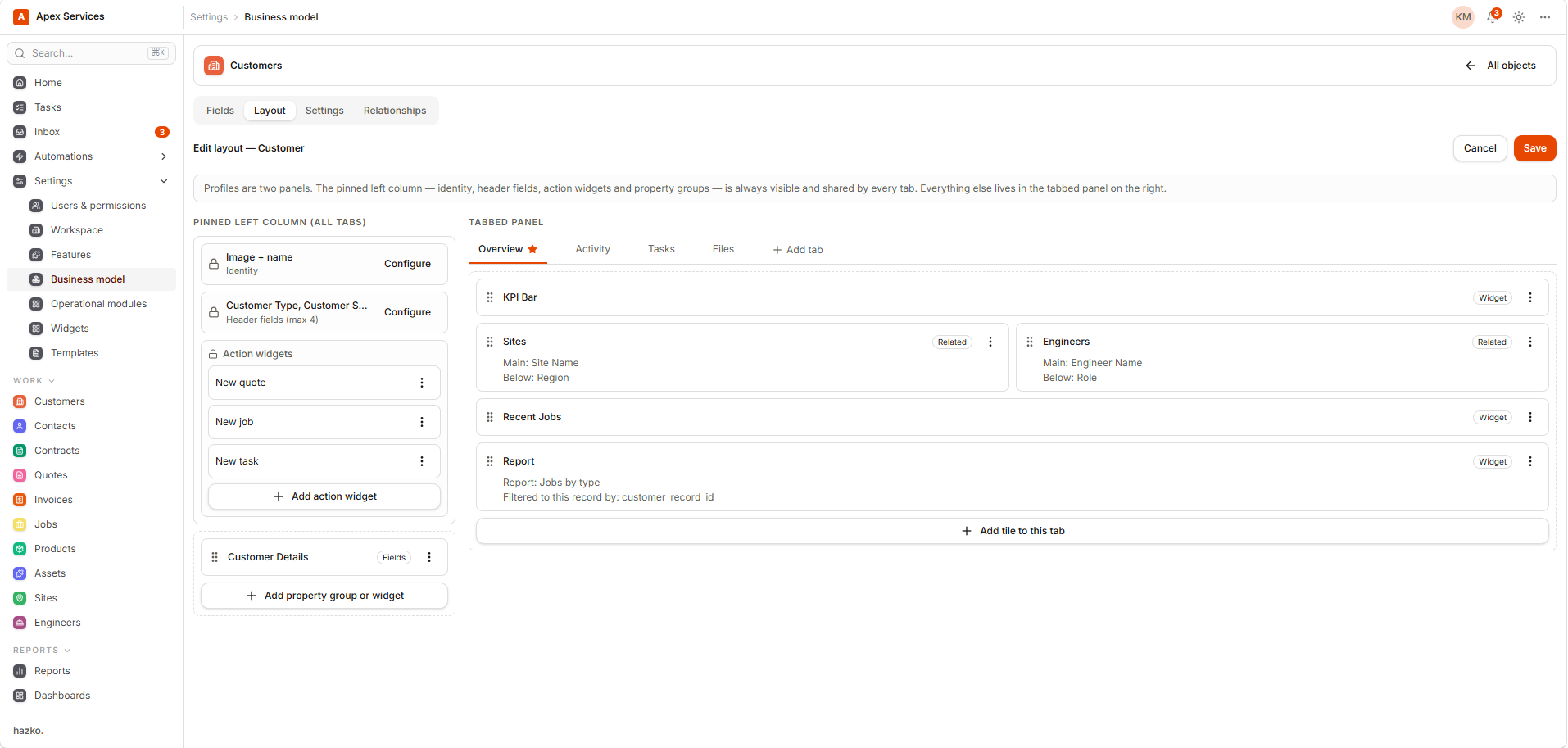Collapse Settings sidebar section
Image resolution: width=1568 pixels, height=748 pixels.
(164, 181)
